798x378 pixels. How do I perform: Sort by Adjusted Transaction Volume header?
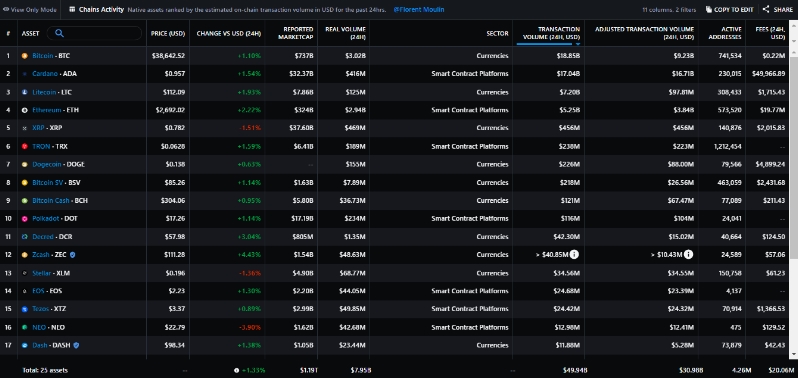tap(644, 33)
